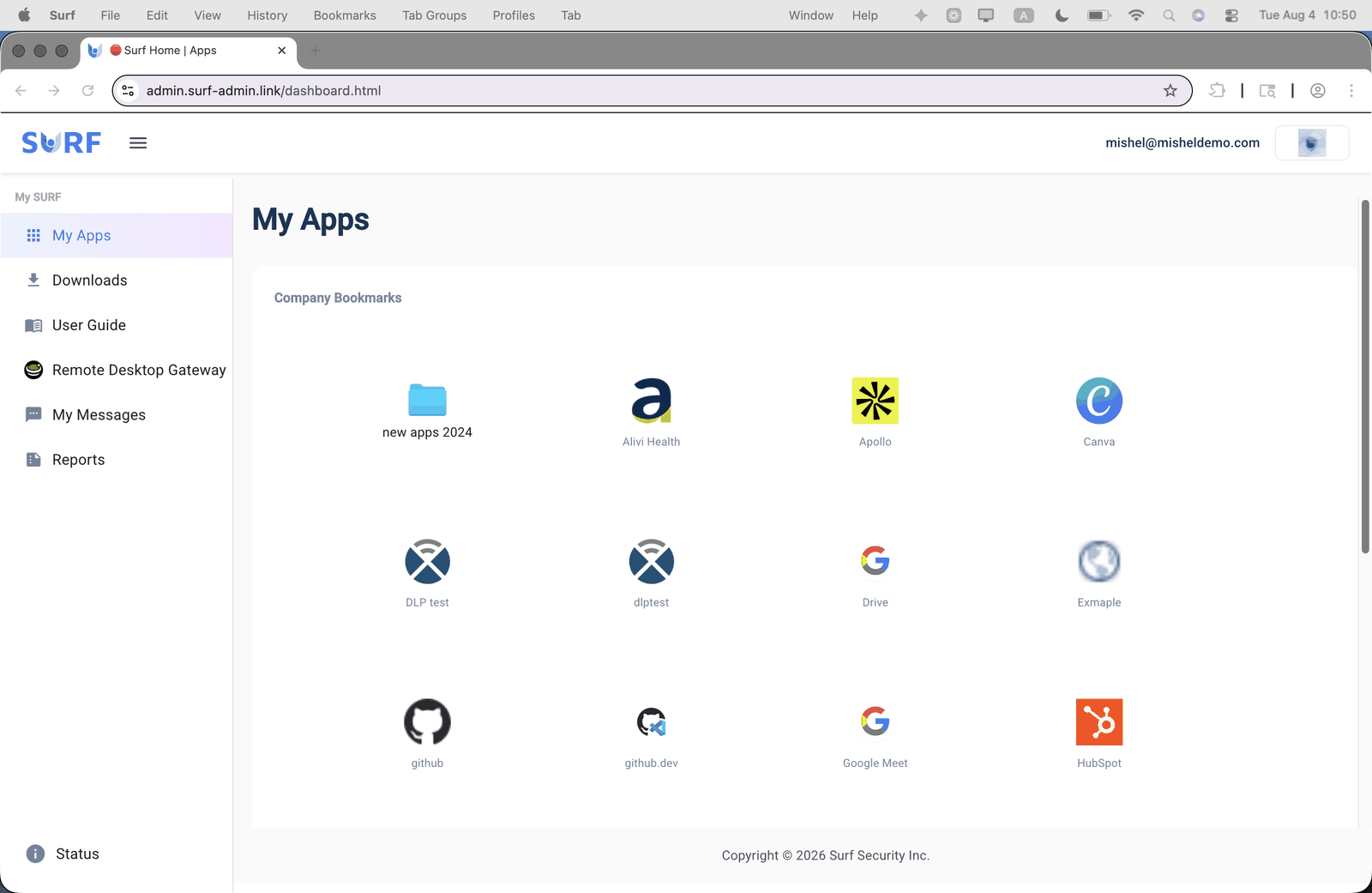Open the Help menu
Viewport: 1372px width, 893px height.
[864, 15]
